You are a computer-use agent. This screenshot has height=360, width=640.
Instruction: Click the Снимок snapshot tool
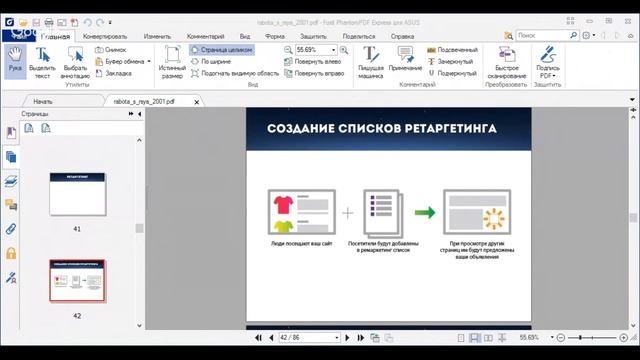[111, 50]
